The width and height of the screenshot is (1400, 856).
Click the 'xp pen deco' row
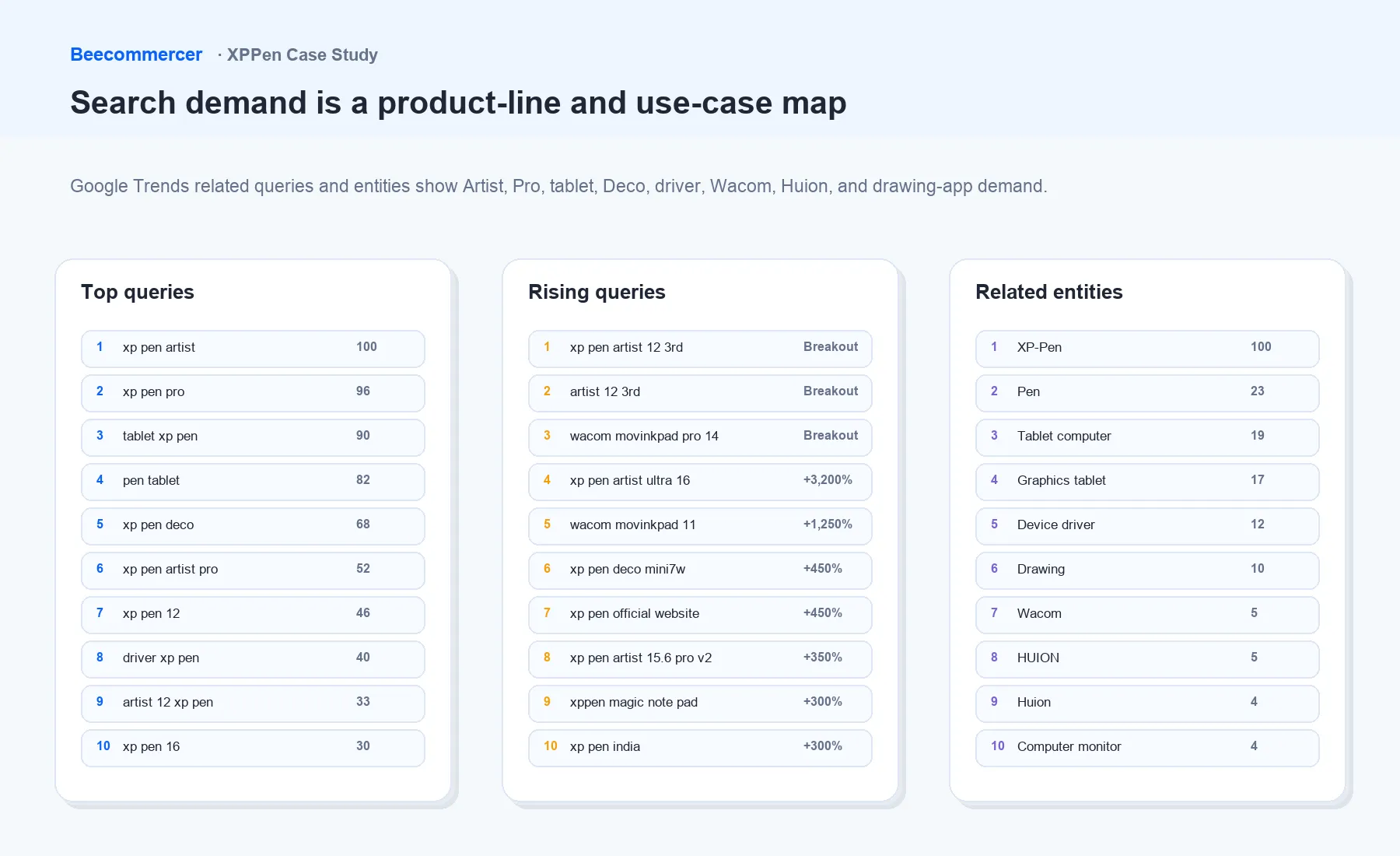[x=253, y=526]
